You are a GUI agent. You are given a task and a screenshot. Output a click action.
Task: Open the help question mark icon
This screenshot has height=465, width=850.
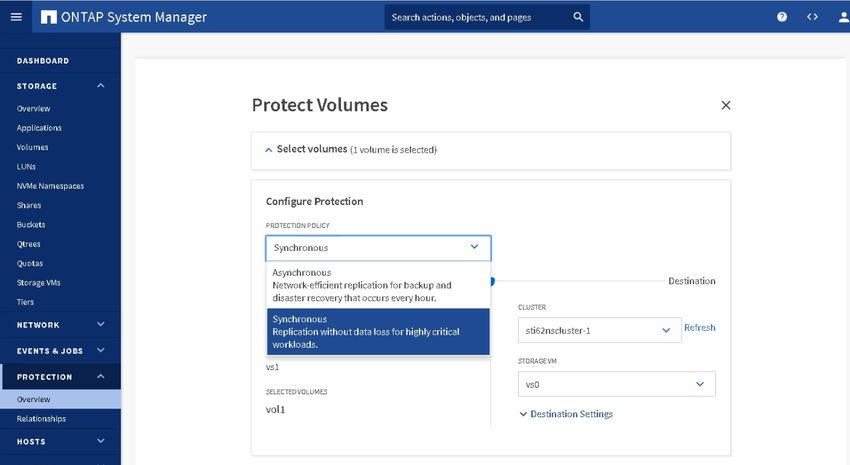(782, 17)
